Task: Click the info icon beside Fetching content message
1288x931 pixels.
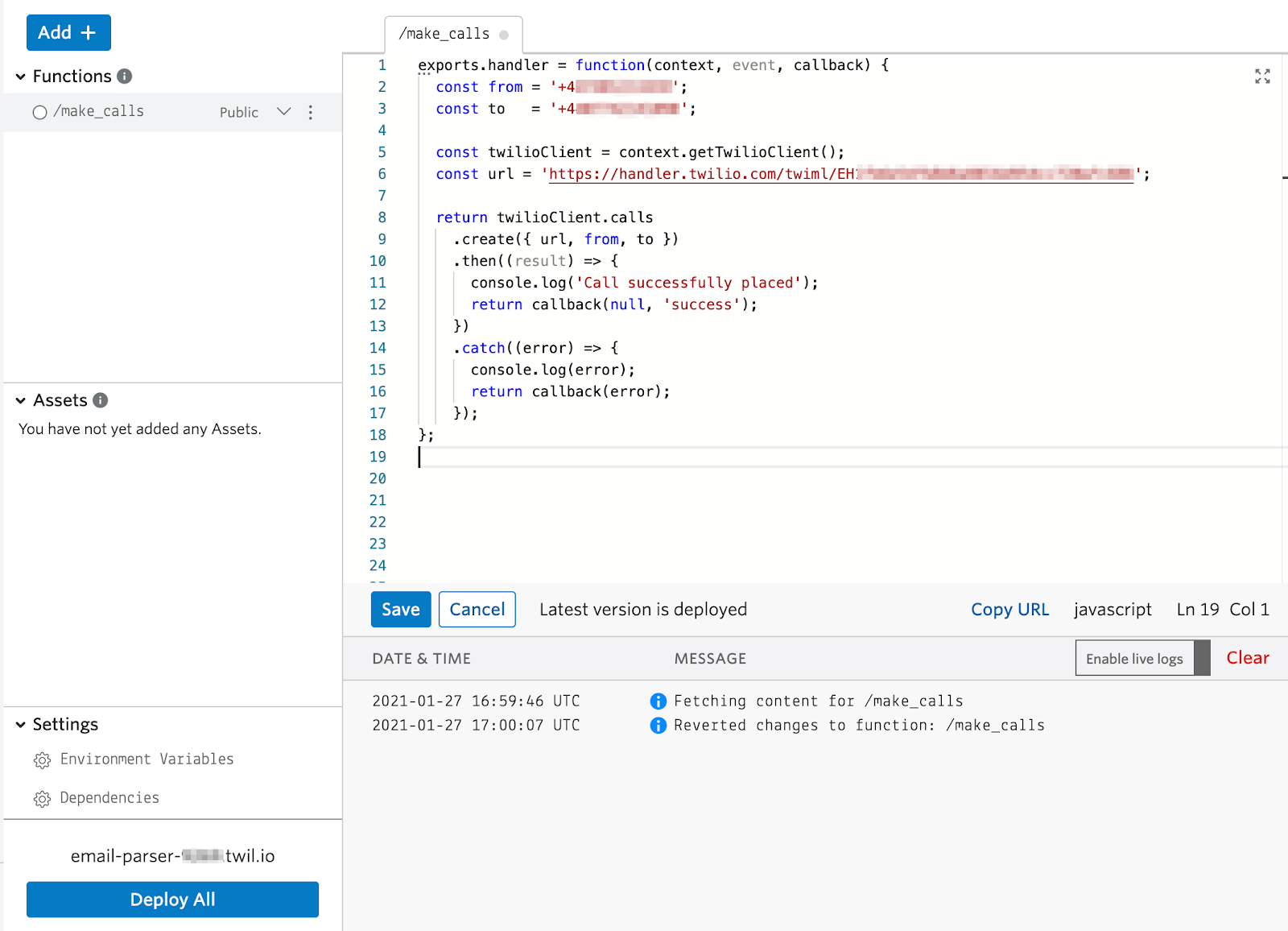Action: pos(658,701)
